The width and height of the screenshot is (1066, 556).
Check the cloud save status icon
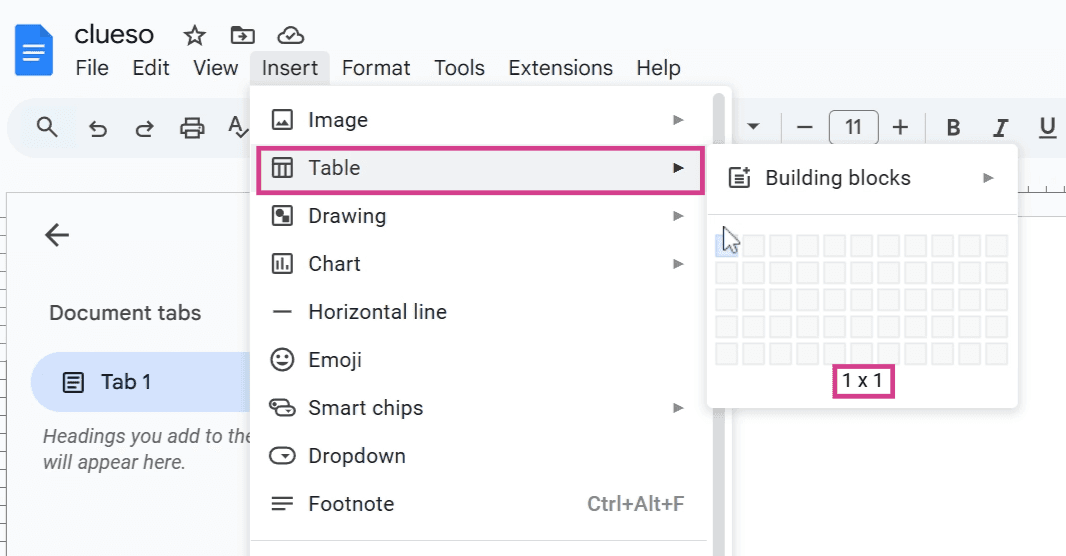coord(290,35)
